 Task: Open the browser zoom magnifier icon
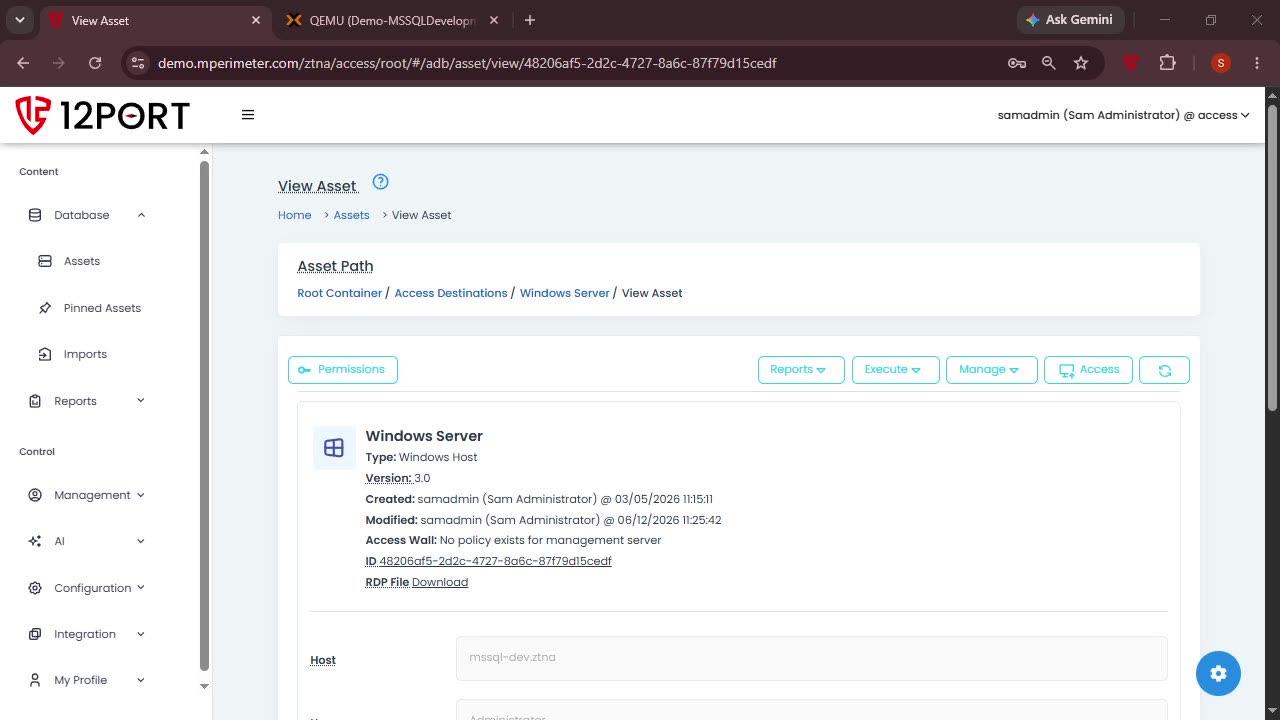[x=1048, y=63]
